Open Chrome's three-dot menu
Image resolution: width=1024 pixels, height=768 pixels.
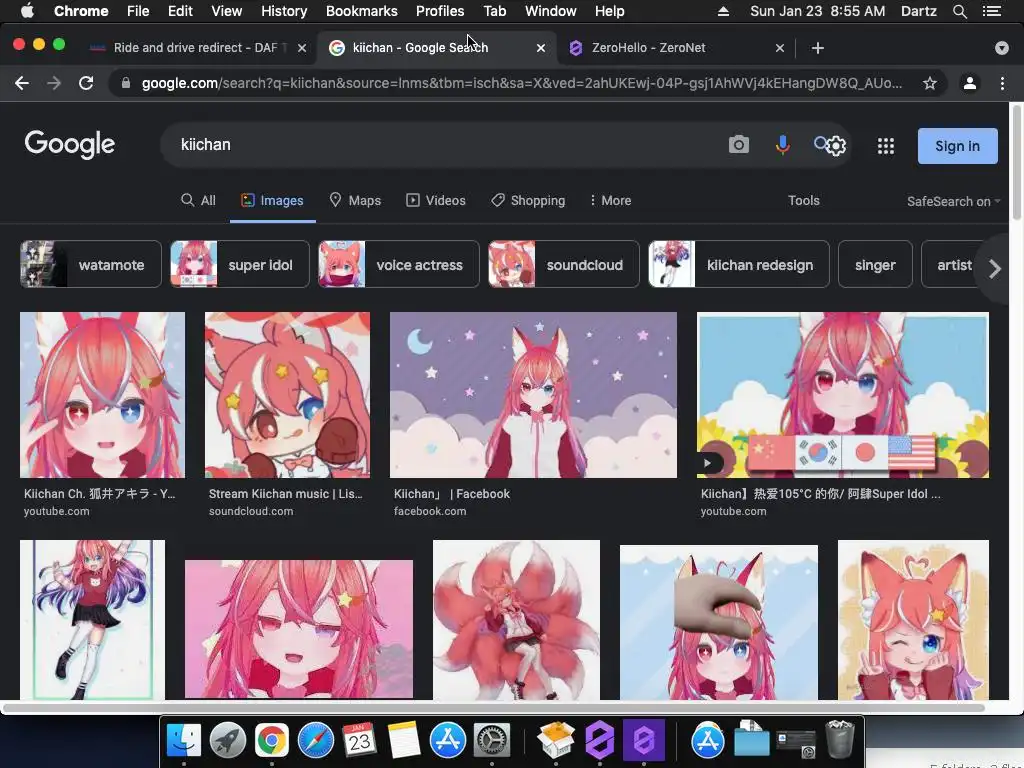pyautogui.click(x=1002, y=83)
